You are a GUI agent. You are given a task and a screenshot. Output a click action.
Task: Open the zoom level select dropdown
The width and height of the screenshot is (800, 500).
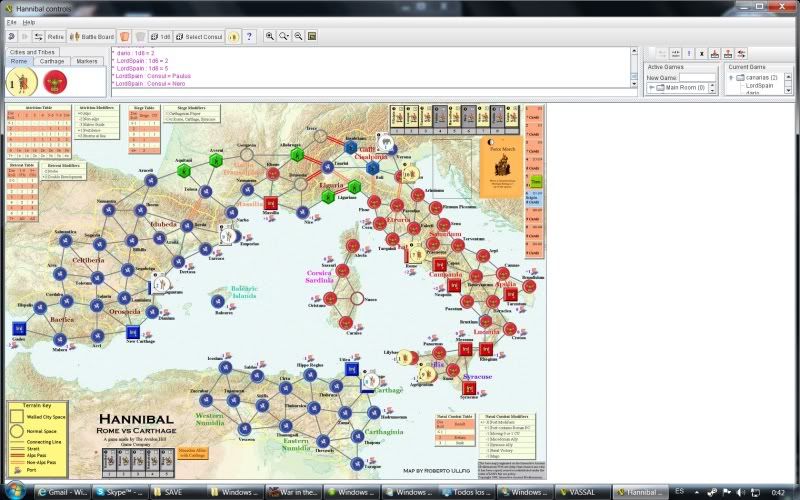284,36
